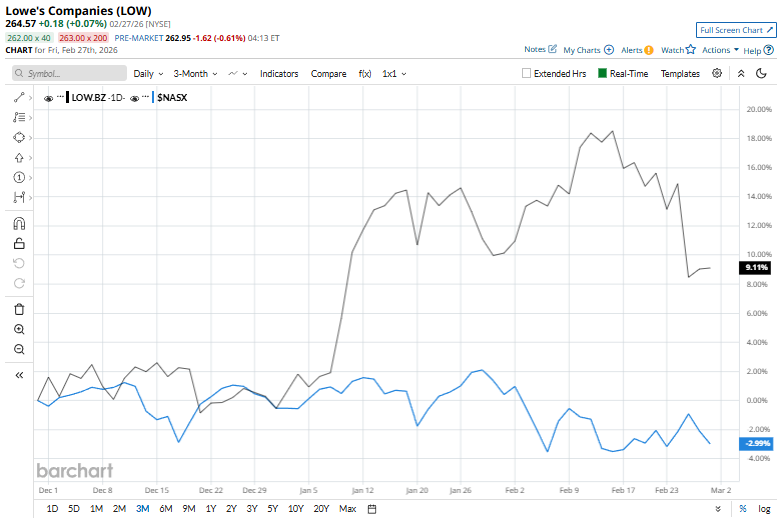Hide the LOW.BZ series via eye icon
The width and height of the screenshot is (777, 523).
(49, 97)
